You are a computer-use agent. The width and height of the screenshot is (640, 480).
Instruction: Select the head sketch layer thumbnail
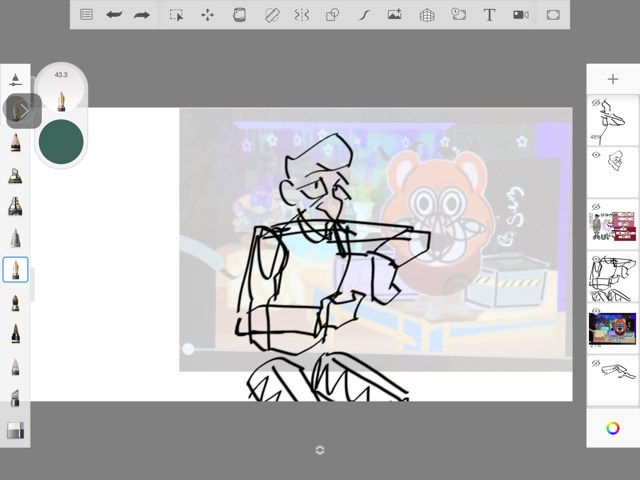613,173
